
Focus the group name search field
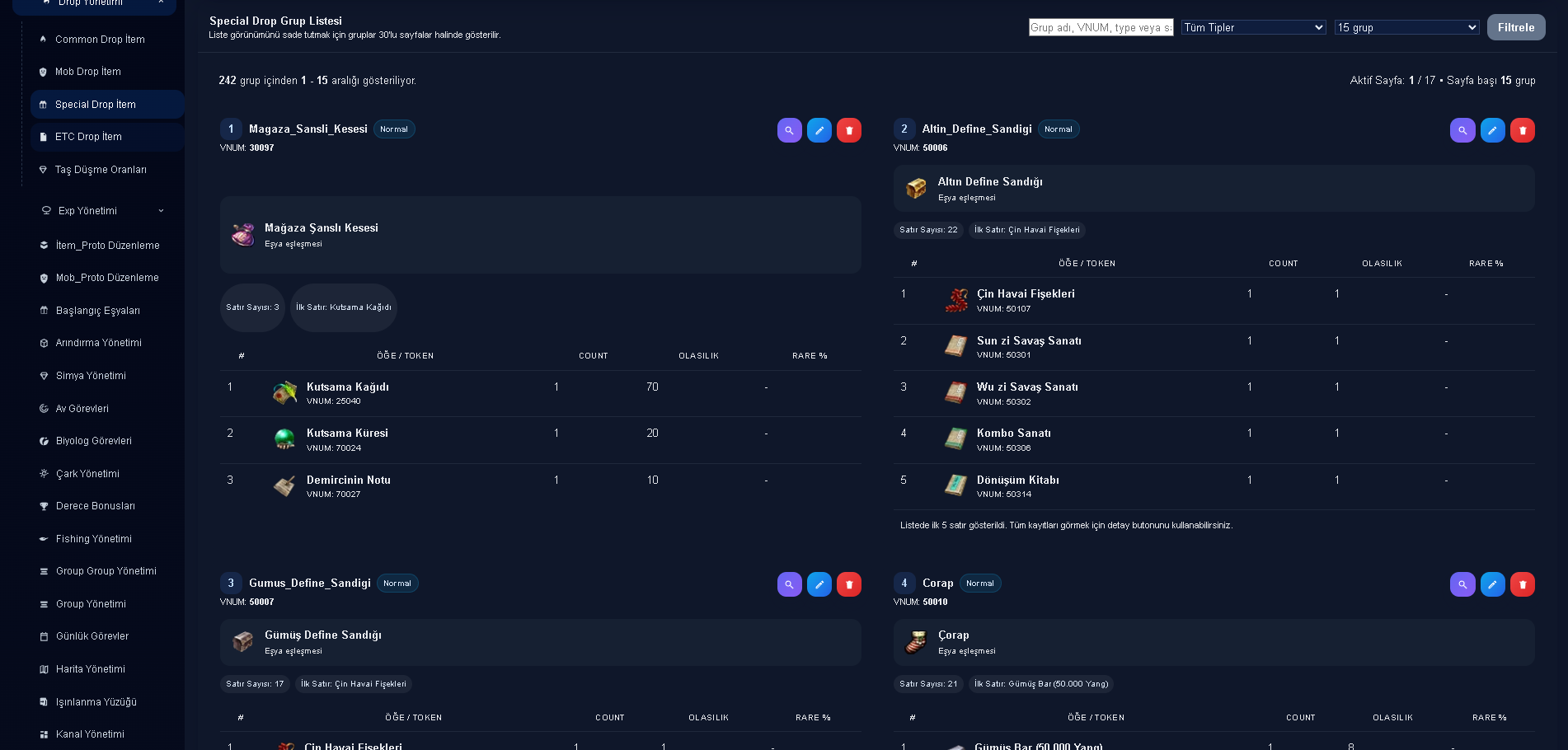(x=1101, y=27)
